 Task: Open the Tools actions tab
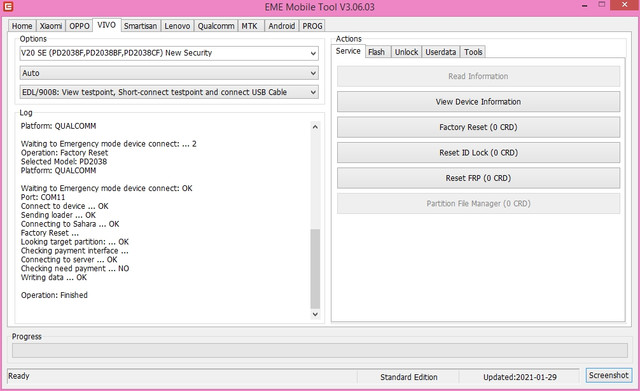coord(473,52)
